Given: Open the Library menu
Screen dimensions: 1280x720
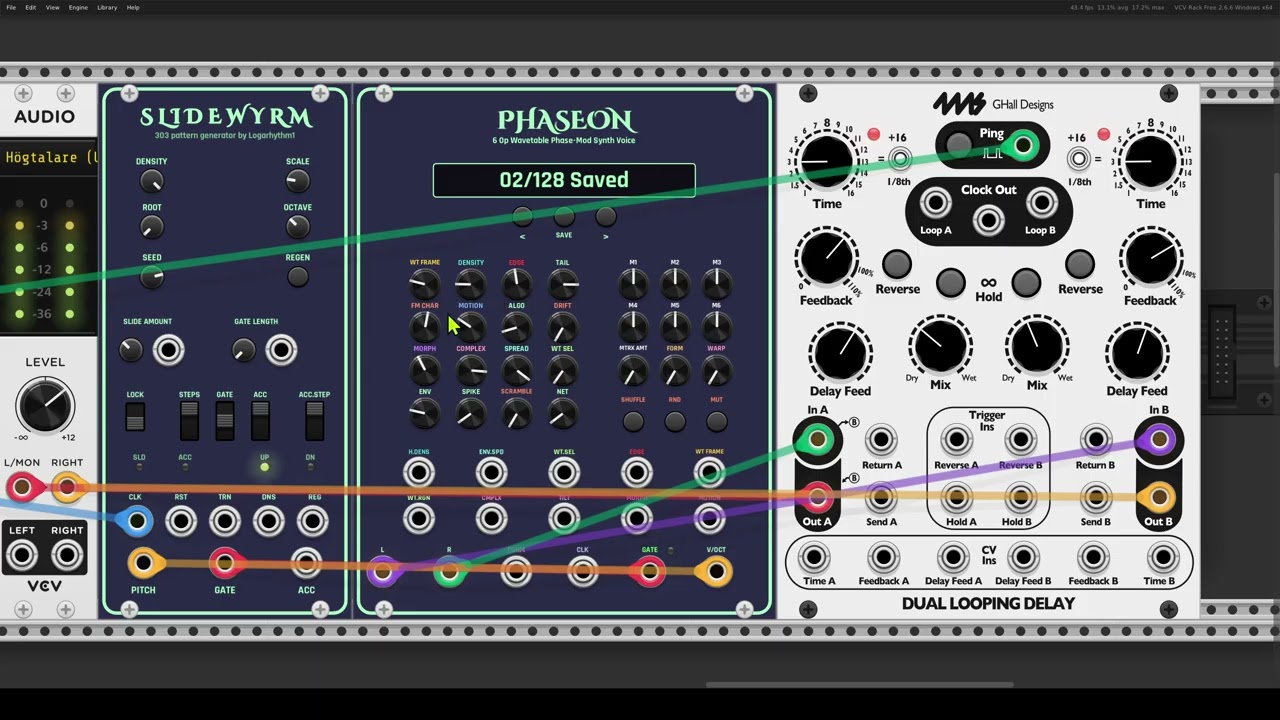Looking at the screenshot, I should click(107, 7).
